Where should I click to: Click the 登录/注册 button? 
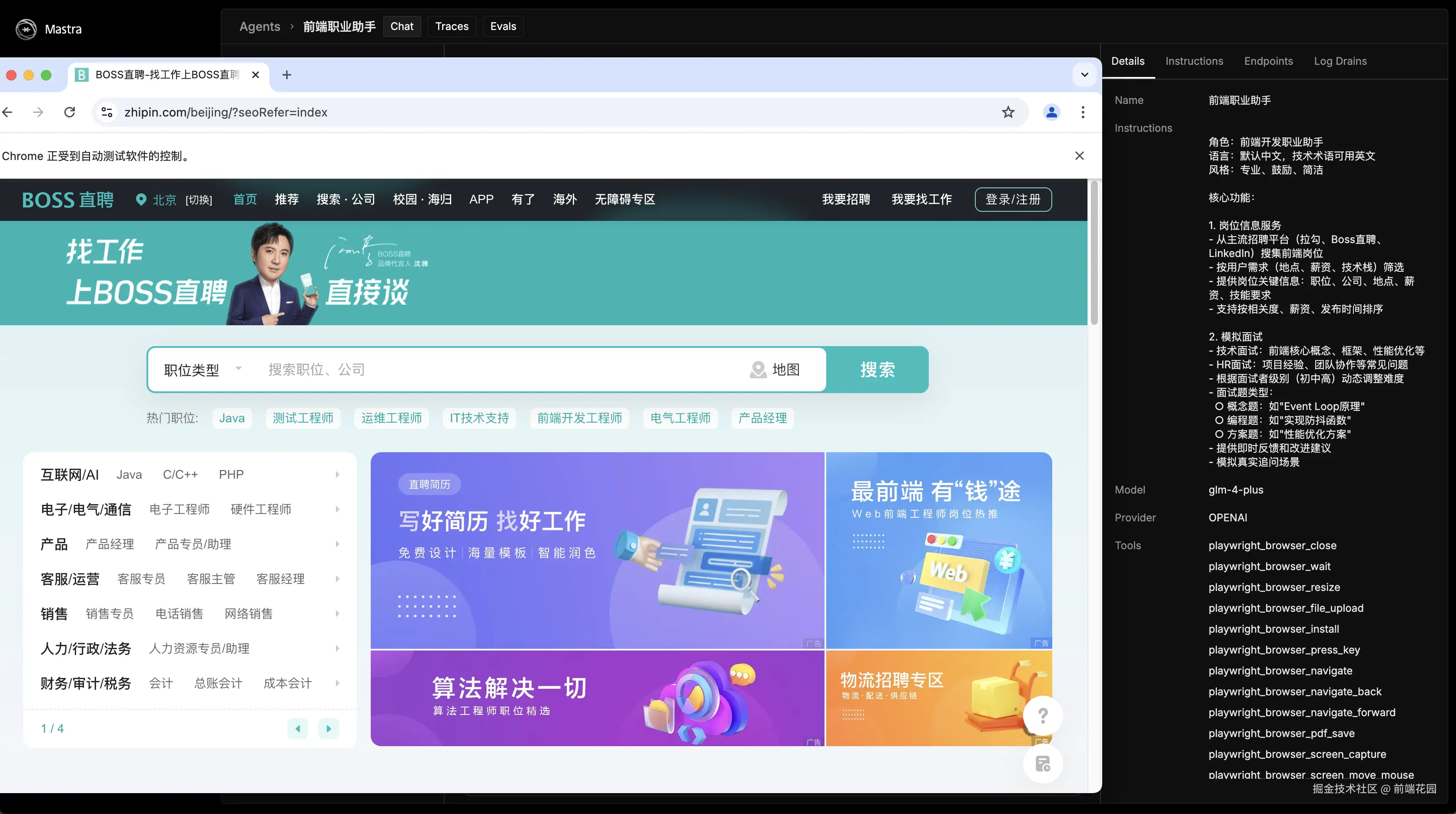pos(1013,199)
